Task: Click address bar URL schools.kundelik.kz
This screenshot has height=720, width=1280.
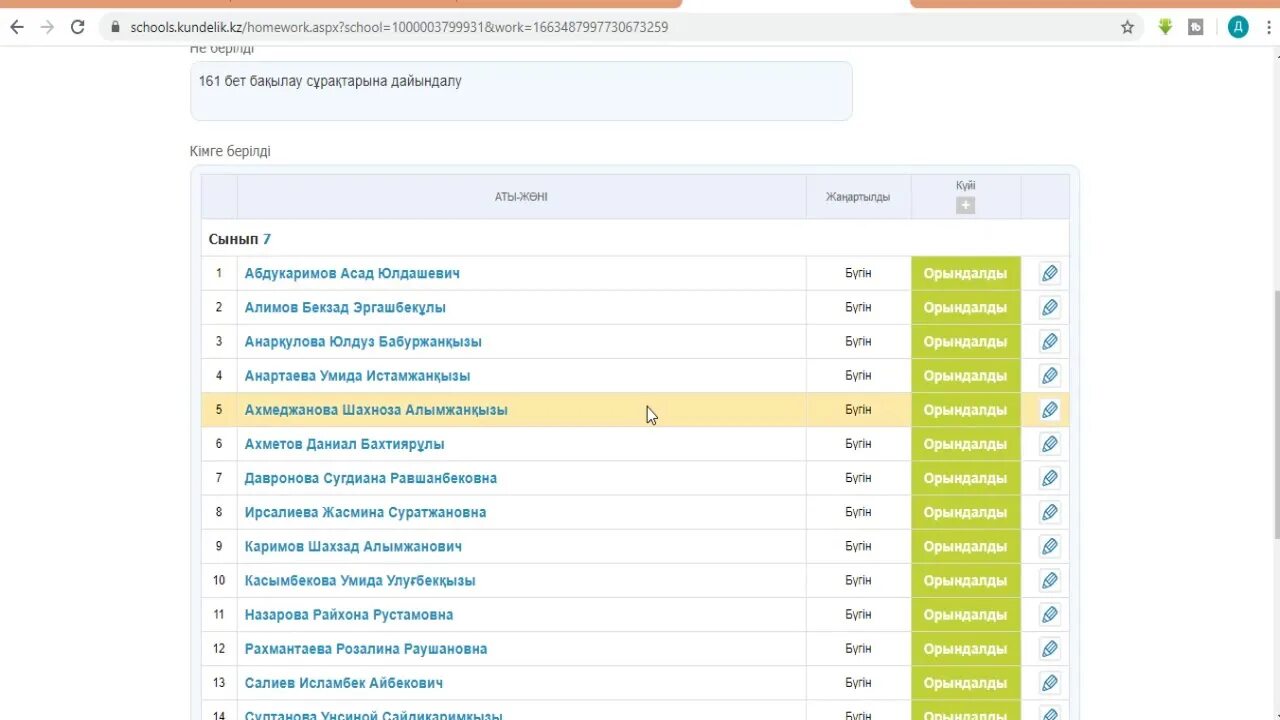Action: pyautogui.click(x=399, y=27)
